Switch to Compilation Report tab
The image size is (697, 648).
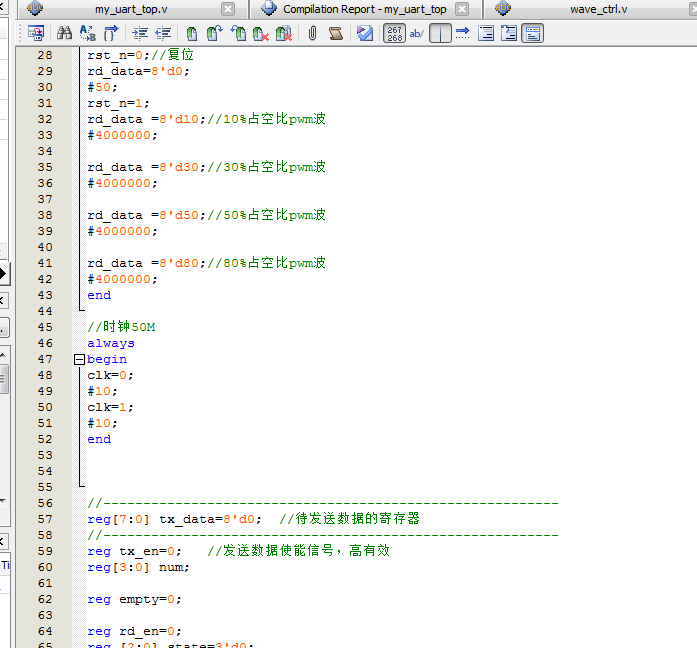(364, 9)
